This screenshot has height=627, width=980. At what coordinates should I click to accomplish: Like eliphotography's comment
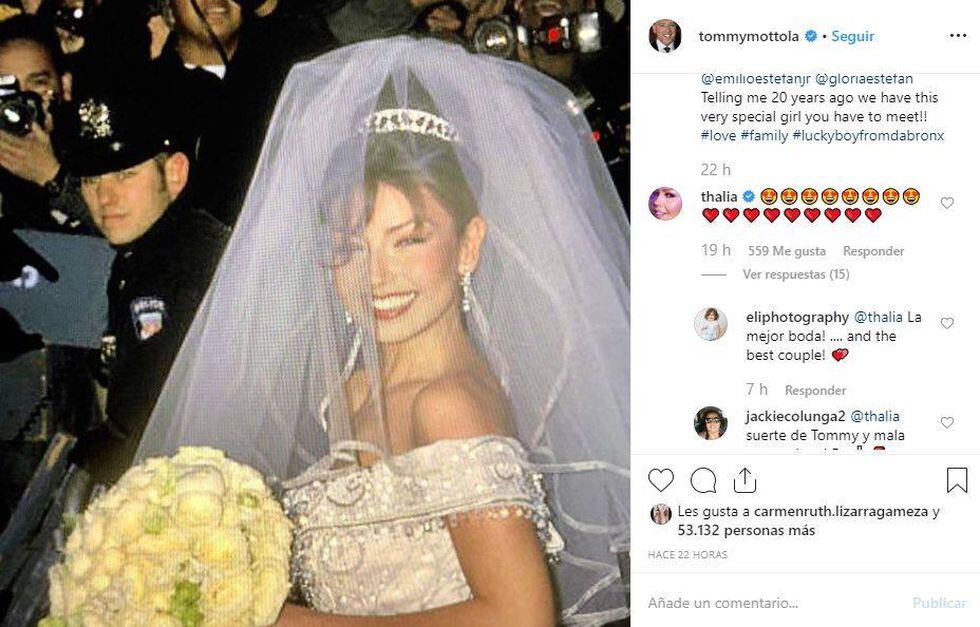[947, 323]
